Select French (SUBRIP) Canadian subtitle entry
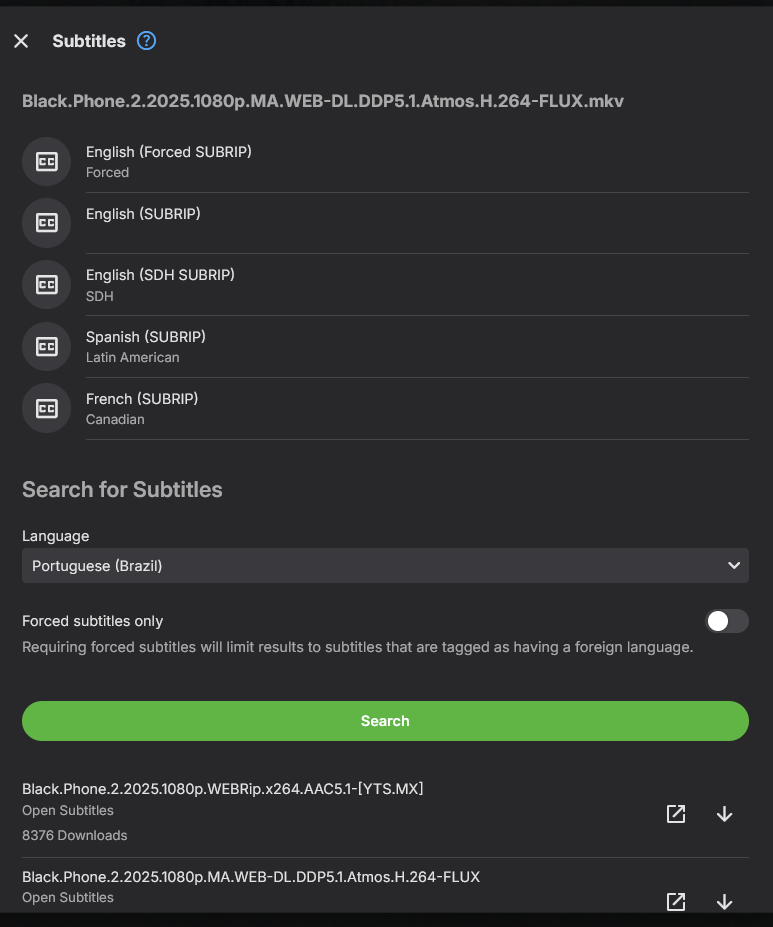 coord(142,408)
